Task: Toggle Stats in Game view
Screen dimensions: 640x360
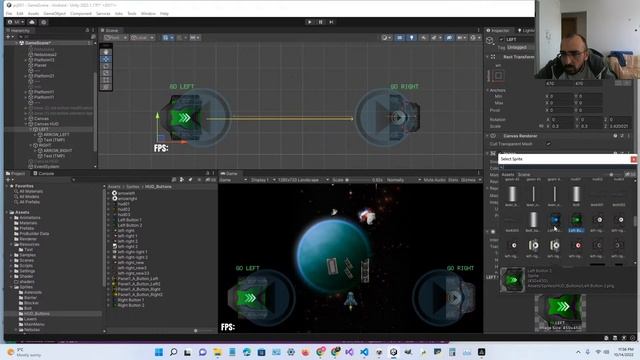Action: (453, 180)
